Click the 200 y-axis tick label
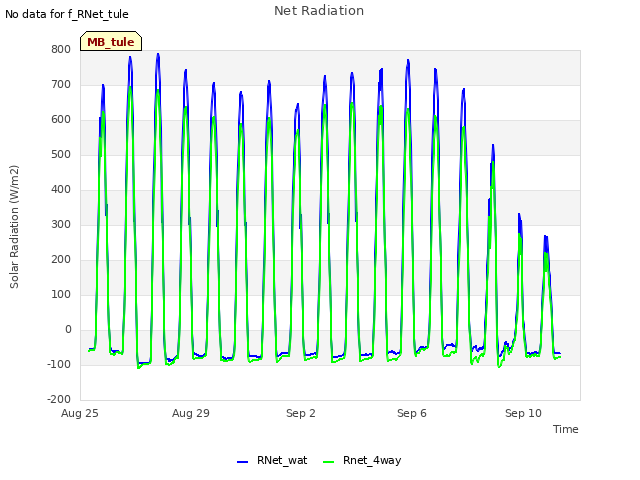 61,260
